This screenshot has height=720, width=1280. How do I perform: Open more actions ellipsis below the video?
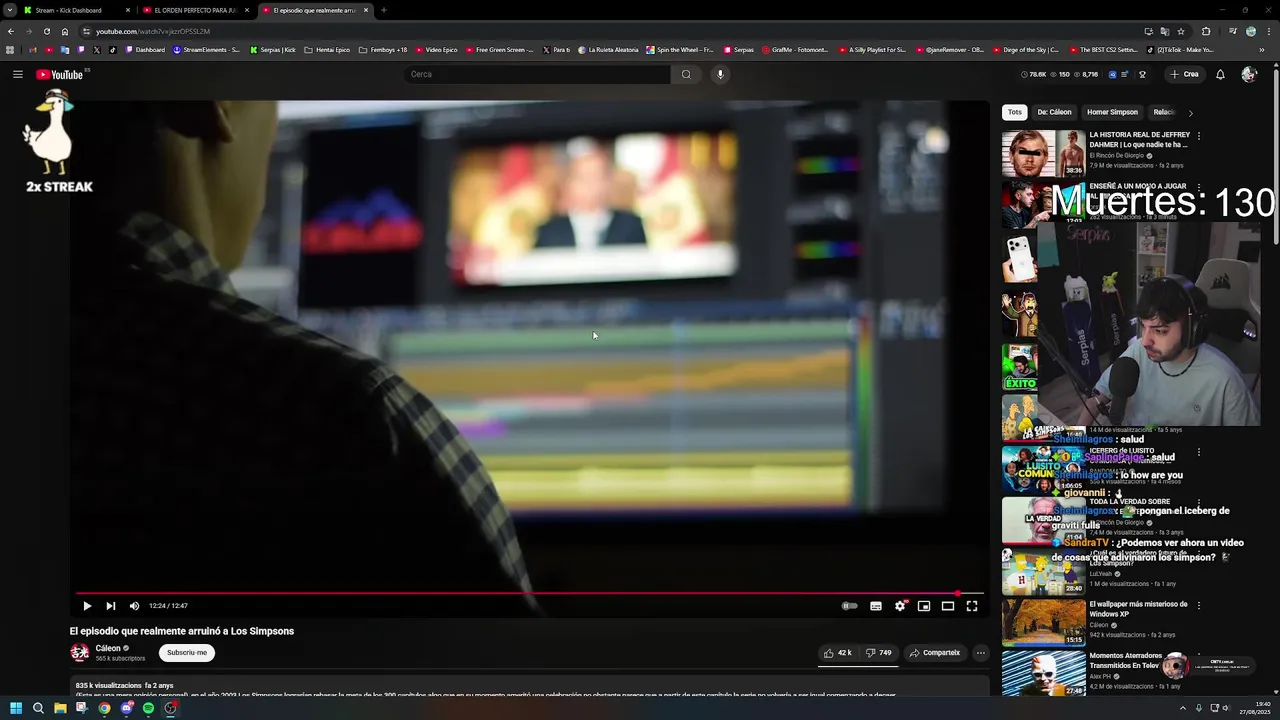coord(980,653)
